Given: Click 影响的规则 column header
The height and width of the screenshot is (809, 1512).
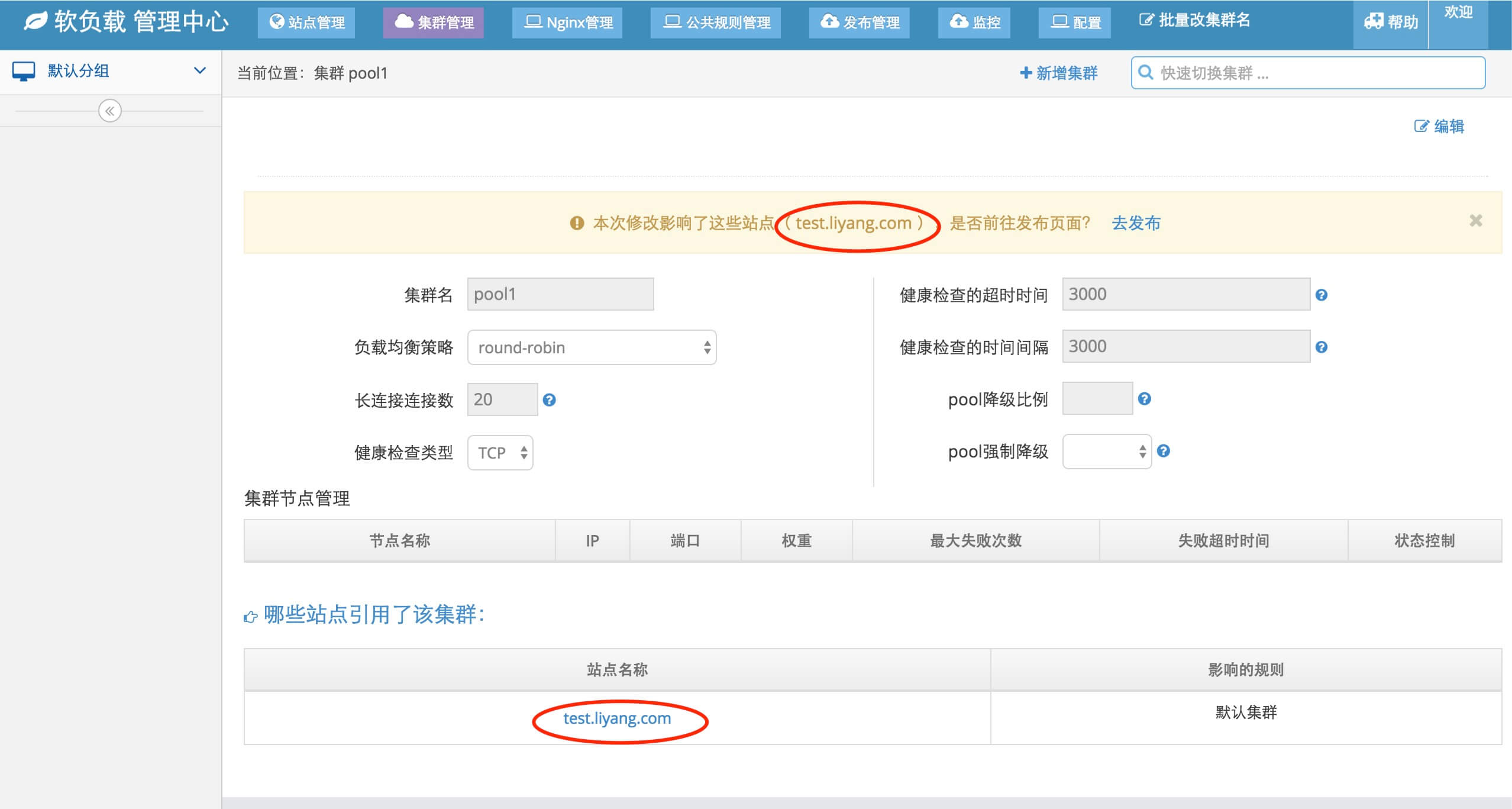Looking at the screenshot, I should 1246,669.
